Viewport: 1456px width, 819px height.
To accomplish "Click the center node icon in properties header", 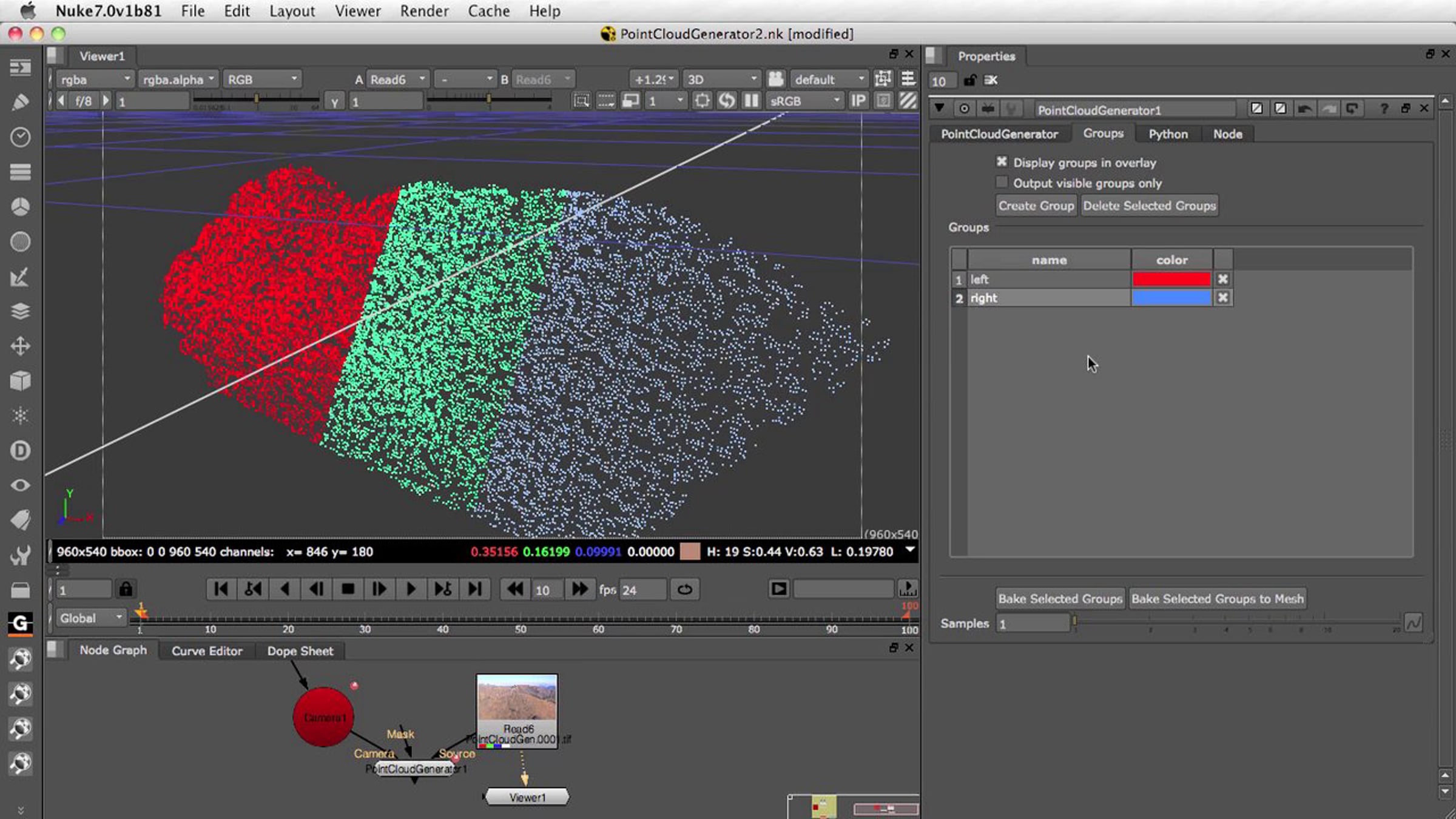I will pos(964,109).
